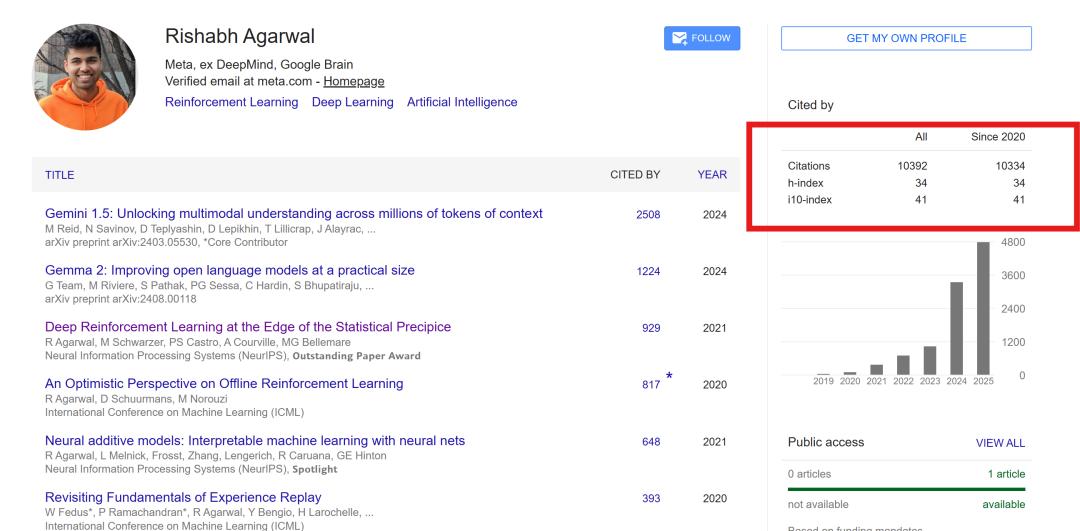Open the Artificial Intelligence interest tag
The image size is (1080, 531).
tap(462, 102)
